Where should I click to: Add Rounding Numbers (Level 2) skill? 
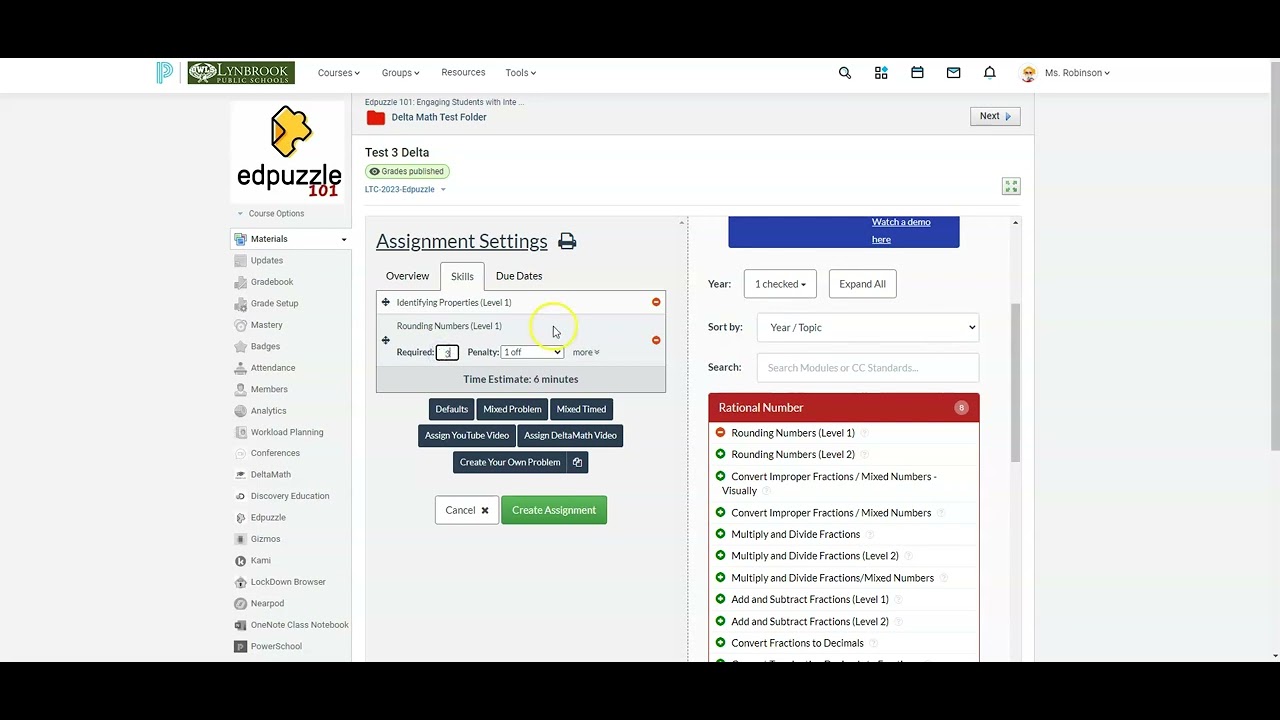[x=720, y=454]
